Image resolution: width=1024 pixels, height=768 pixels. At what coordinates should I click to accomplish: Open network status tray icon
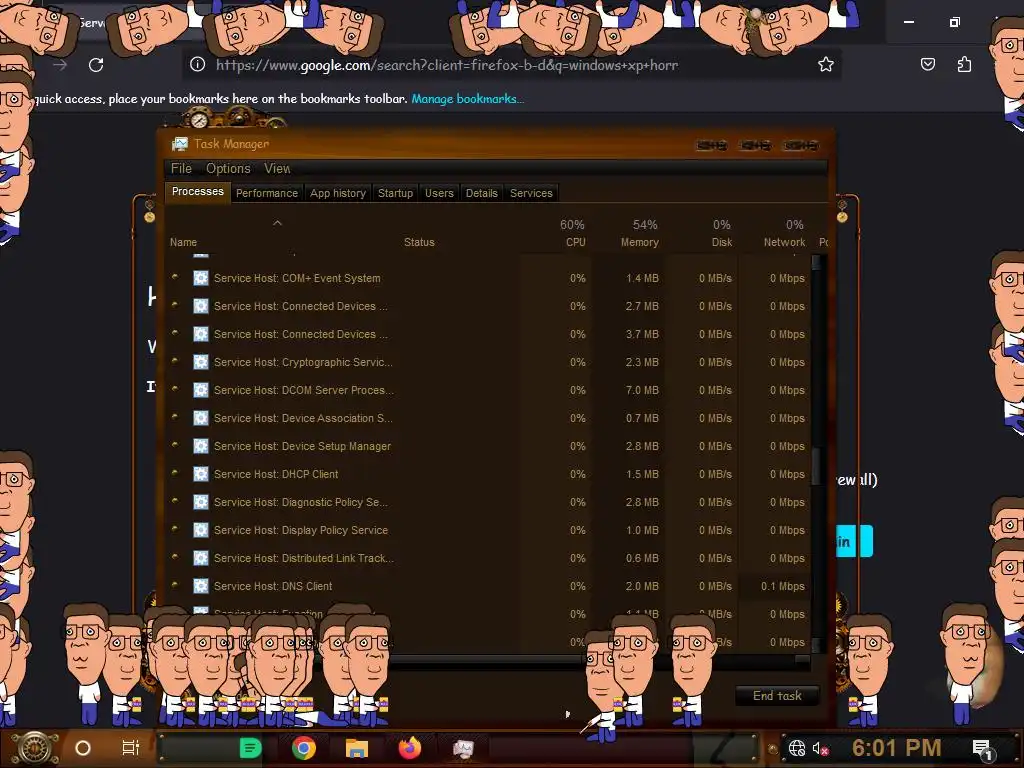click(797, 748)
